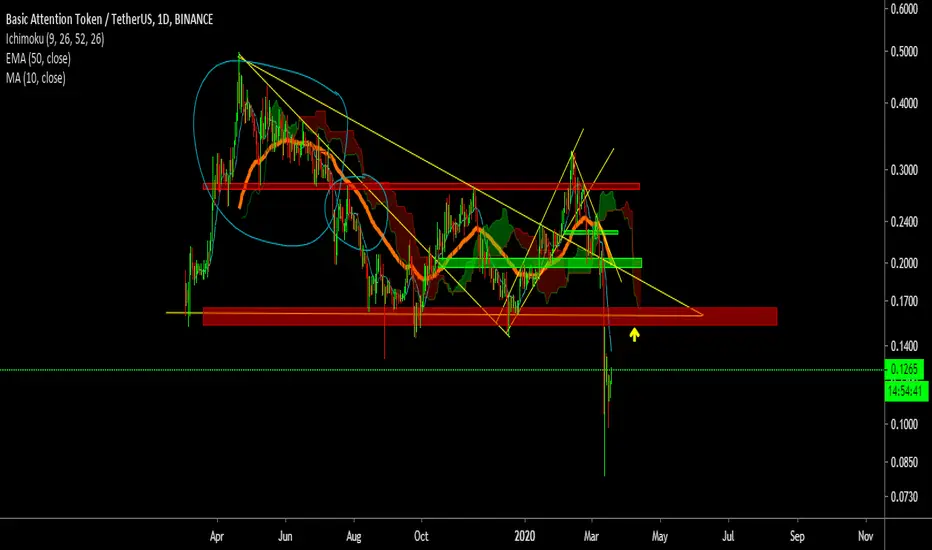Click the Nov label on time axis
932x550 pixels.
pyautogui.click(x=865, y=536)
